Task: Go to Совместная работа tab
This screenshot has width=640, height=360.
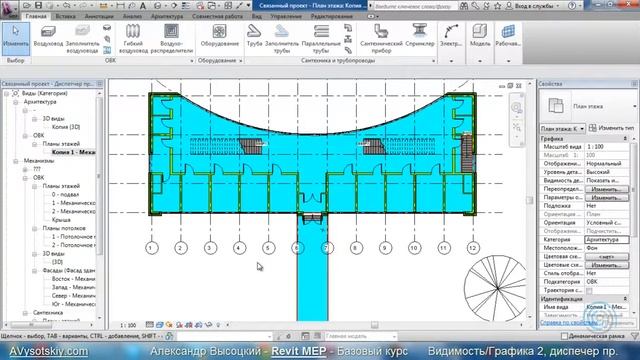Action: coord(217,16)
